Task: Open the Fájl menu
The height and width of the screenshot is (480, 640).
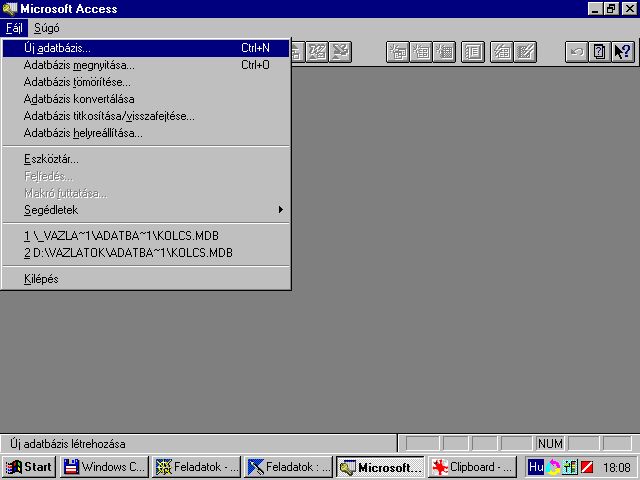Action: click(14, 28)
